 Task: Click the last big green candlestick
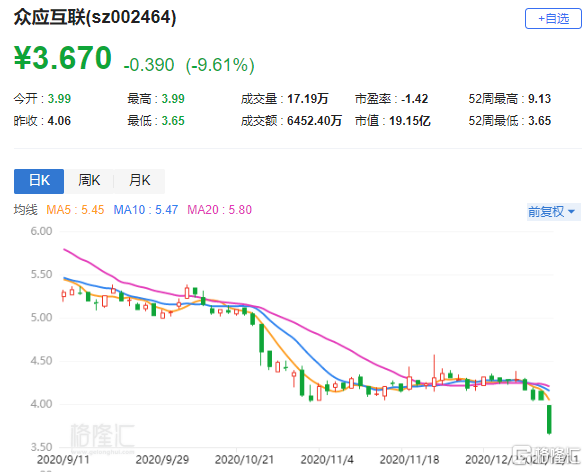[x=549, y=419]
